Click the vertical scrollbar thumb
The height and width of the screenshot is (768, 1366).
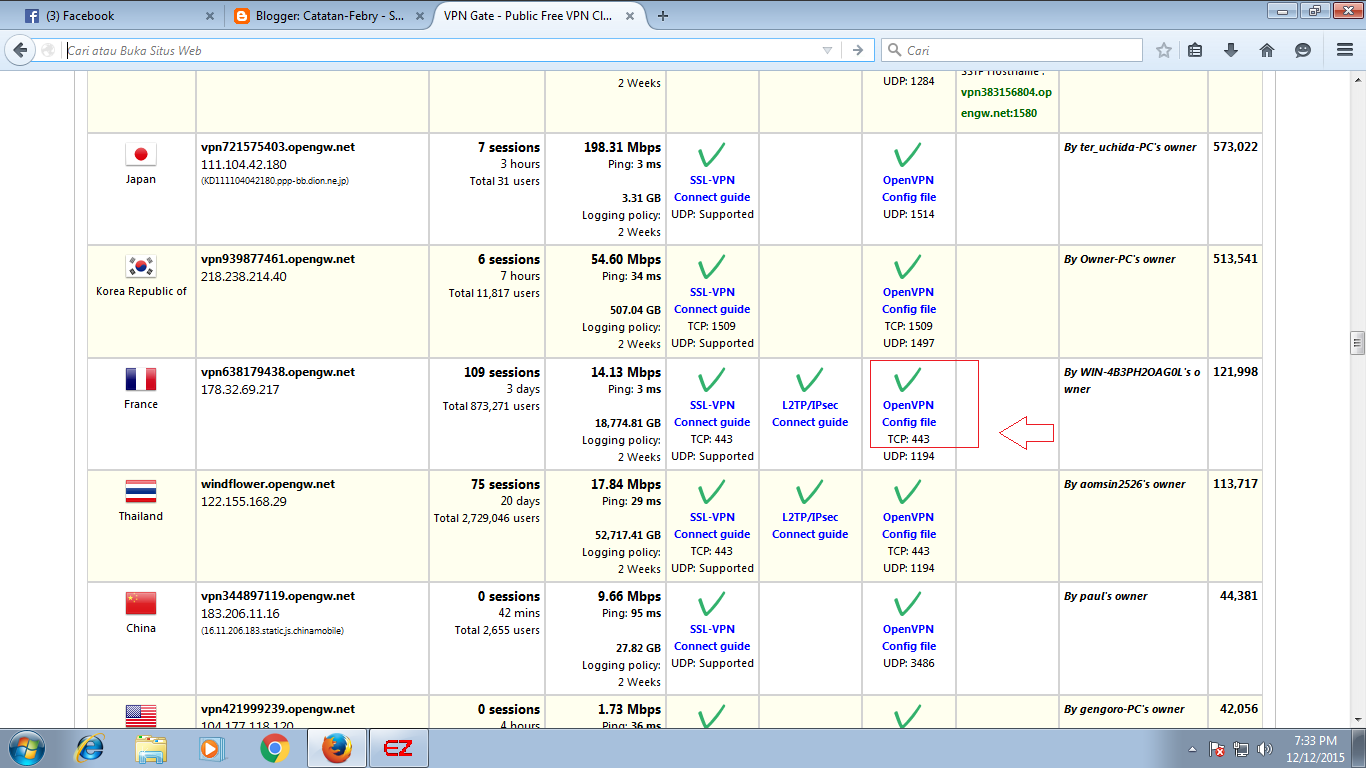(1357, 343)
